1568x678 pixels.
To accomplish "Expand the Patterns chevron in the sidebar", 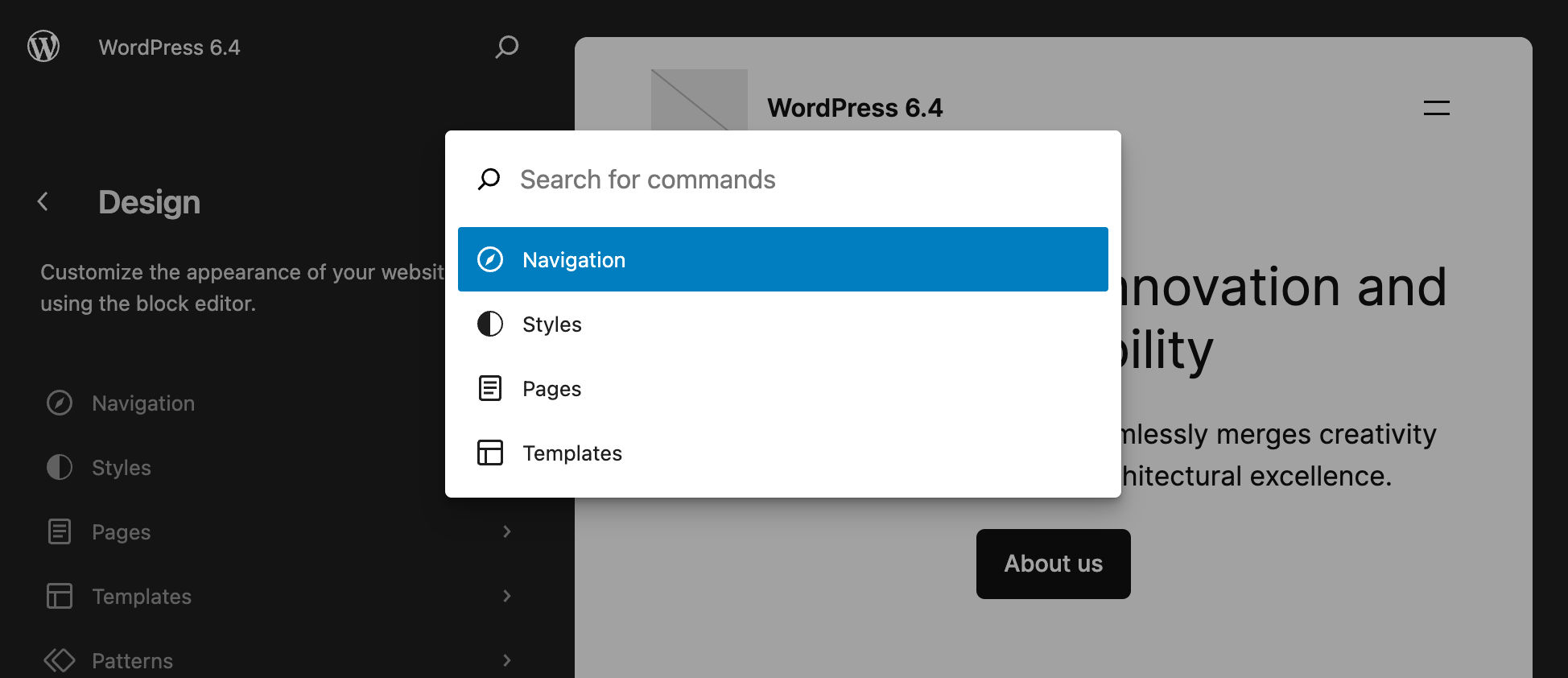I will coord(507,660).
